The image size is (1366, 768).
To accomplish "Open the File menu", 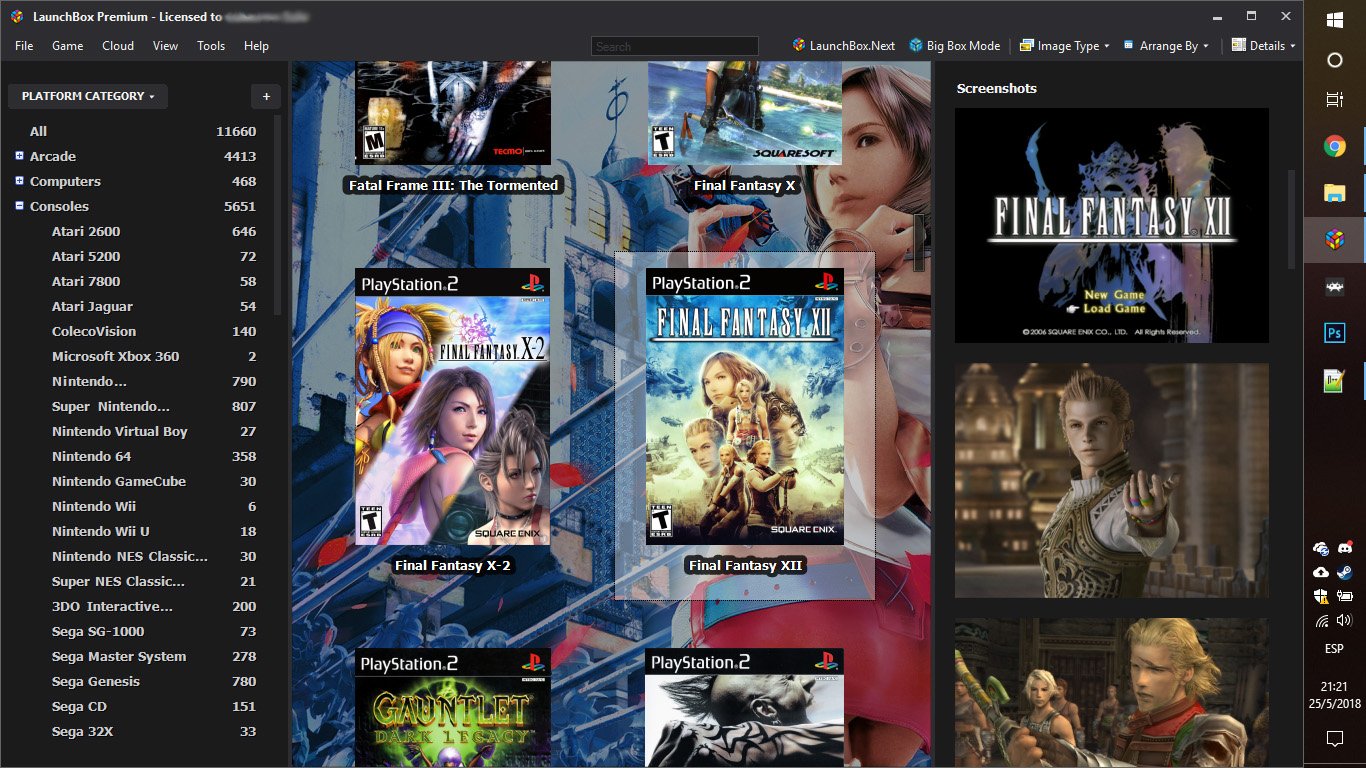I will click(24, 46).
